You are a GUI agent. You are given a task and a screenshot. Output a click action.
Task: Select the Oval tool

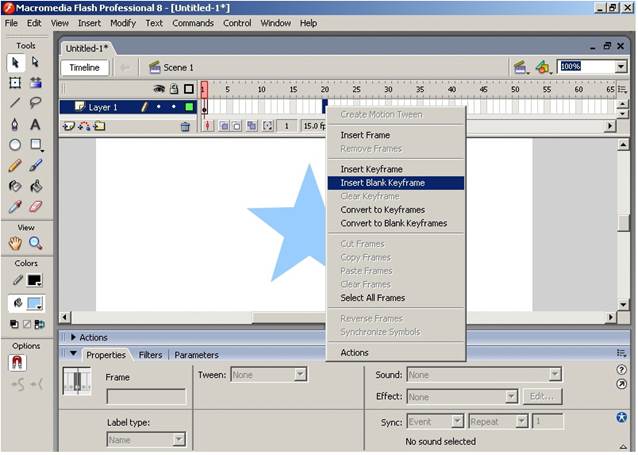pyautogui.click(x=15, y=144)
